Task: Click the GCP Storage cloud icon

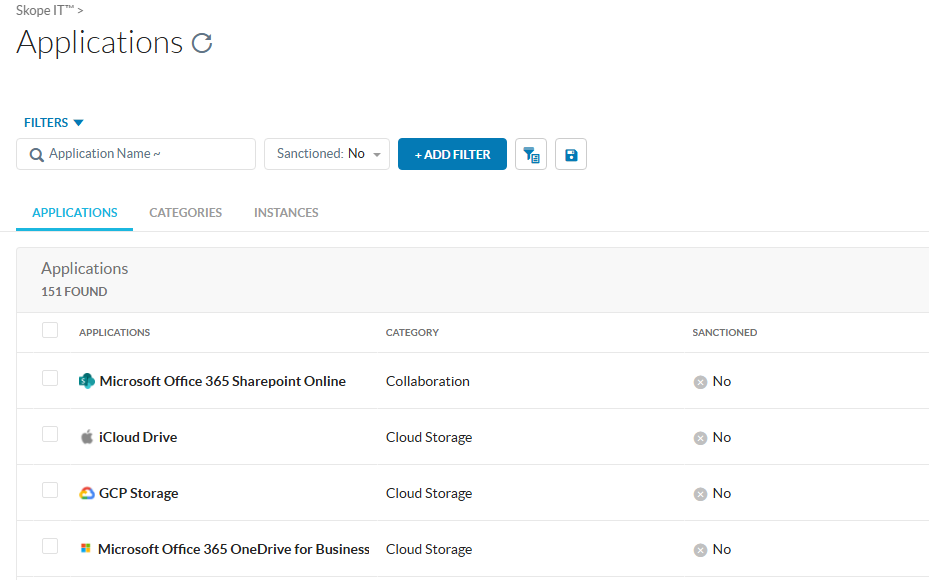Action: pyautogui.click(x=87, y=493)
